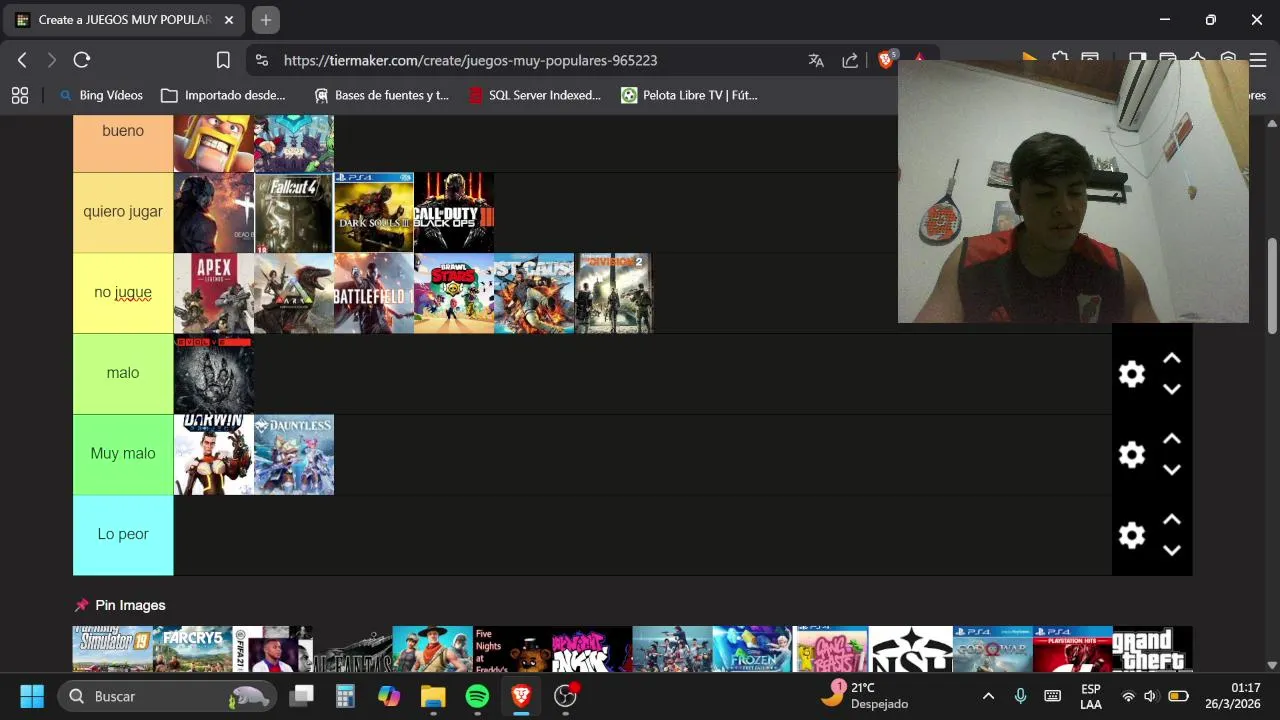Image resolution: width=1280 pixels, height=720 pixels.
Task: Close the JUEGOS MUY POPULARES tab
Action: pyautogui.click(x=229, y=20)
